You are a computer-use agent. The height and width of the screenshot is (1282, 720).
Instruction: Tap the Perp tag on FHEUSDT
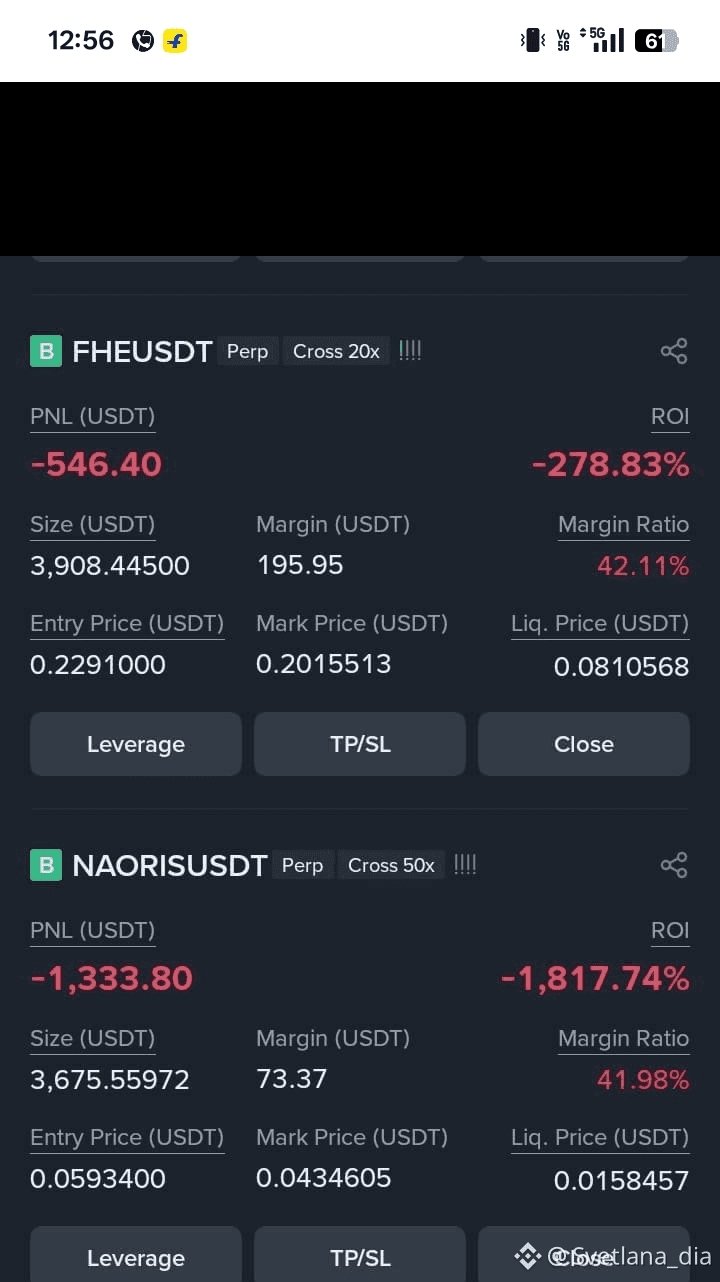point(247,351)
